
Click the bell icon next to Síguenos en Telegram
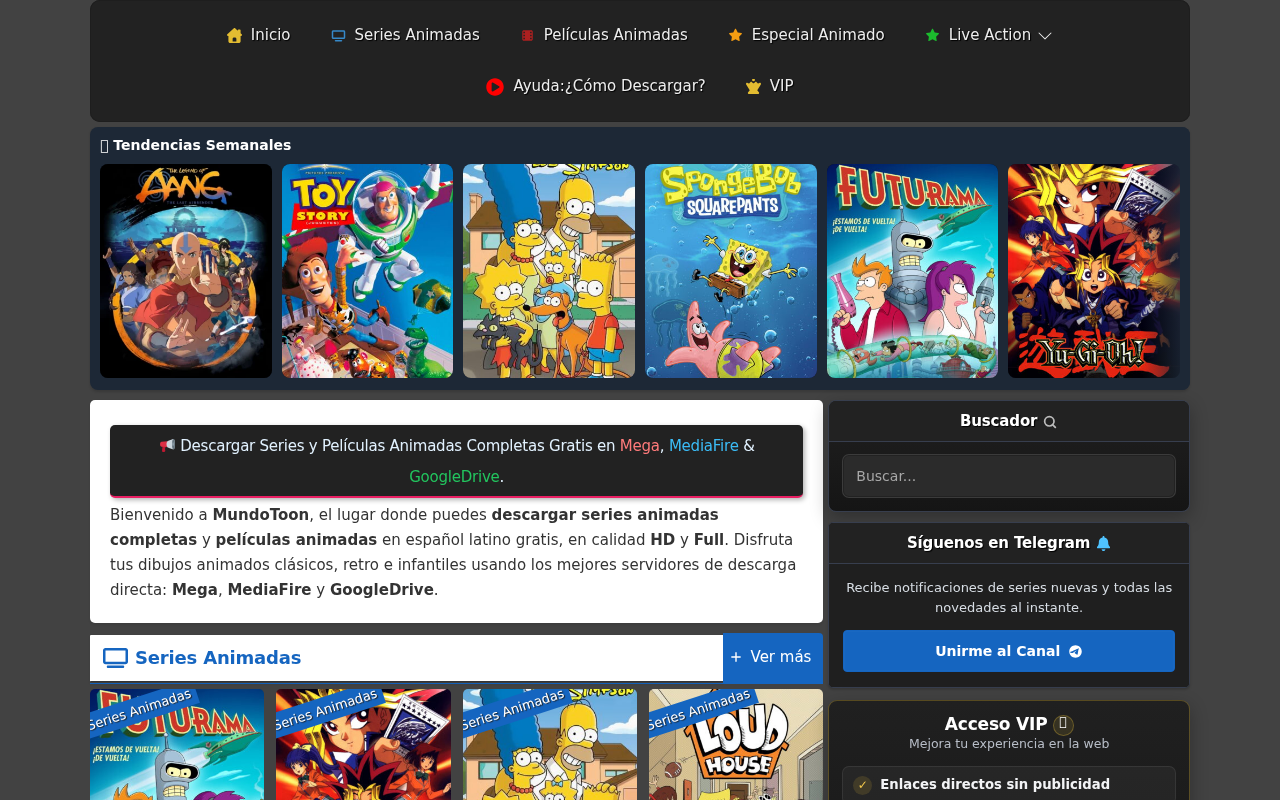click(1103, 543)
